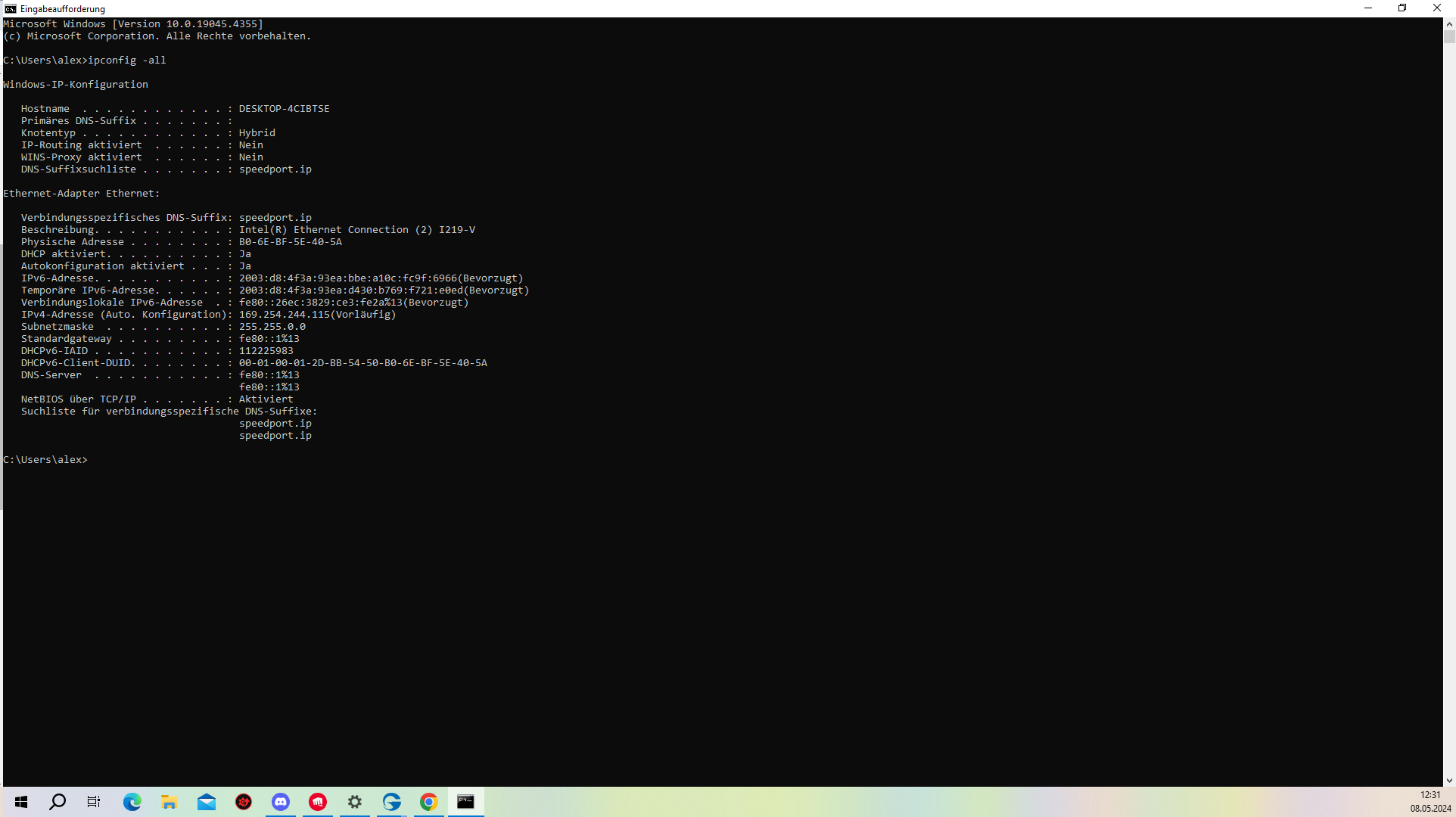Open Task View from the taskbar
The width and height of the screenshot is (1456, 817).
tap(94, 802)
